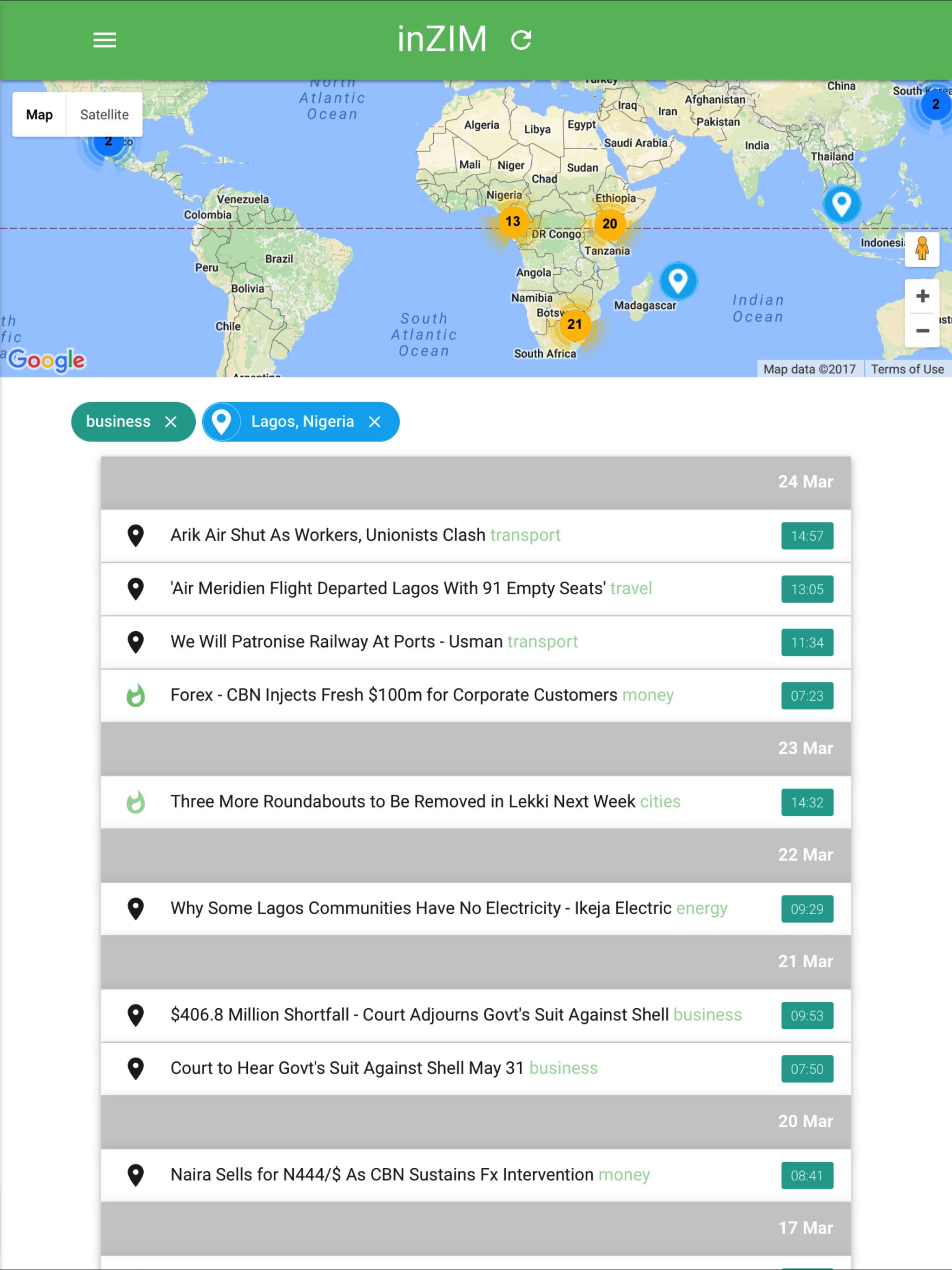This screenshot has height=1270, width=952.
Task: Click pin icon for Naira Sells story
Action: pyautogui.click(x=136, y=1175)
